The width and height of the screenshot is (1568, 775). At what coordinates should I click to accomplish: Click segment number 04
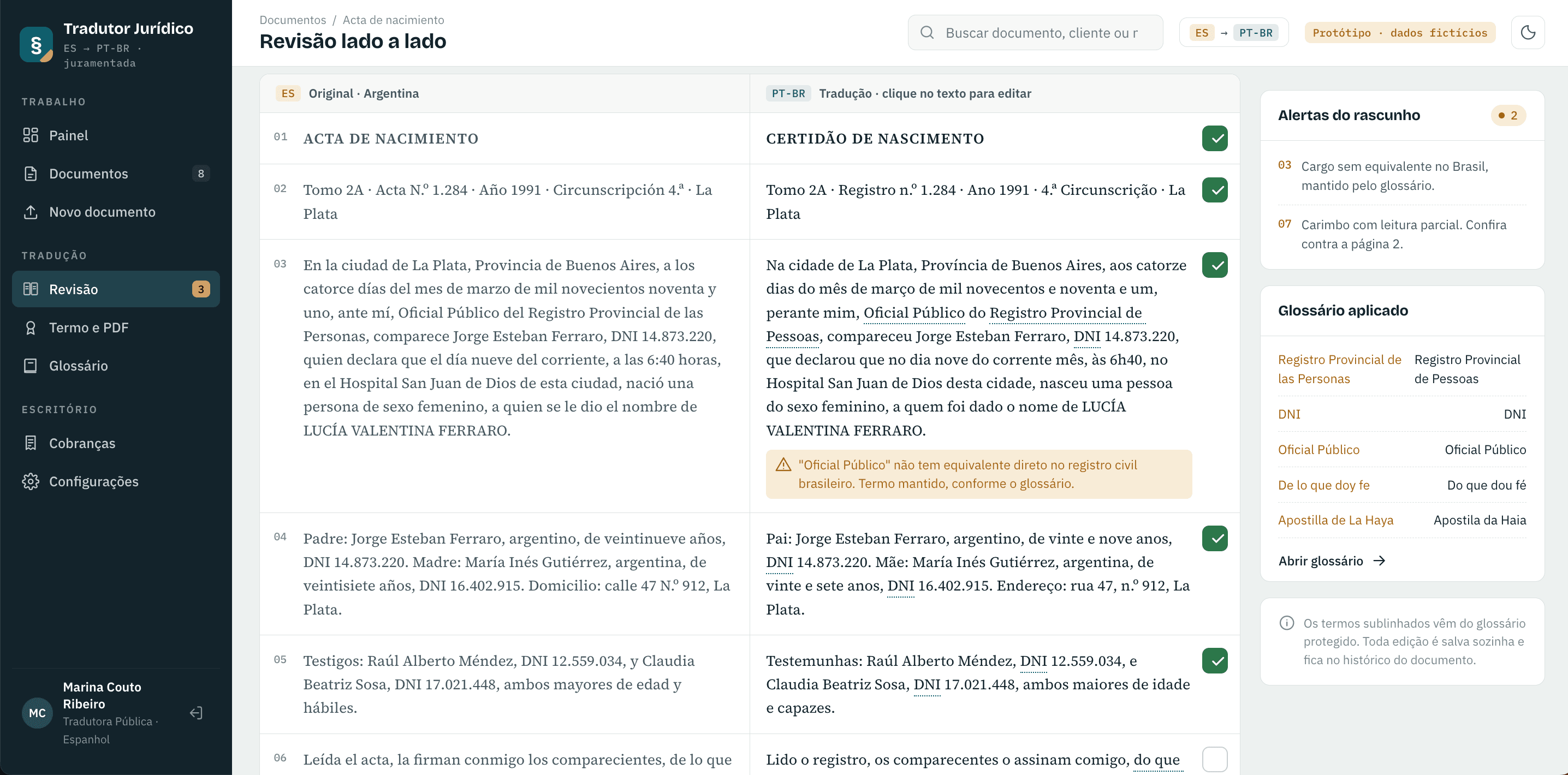point(280,536)
